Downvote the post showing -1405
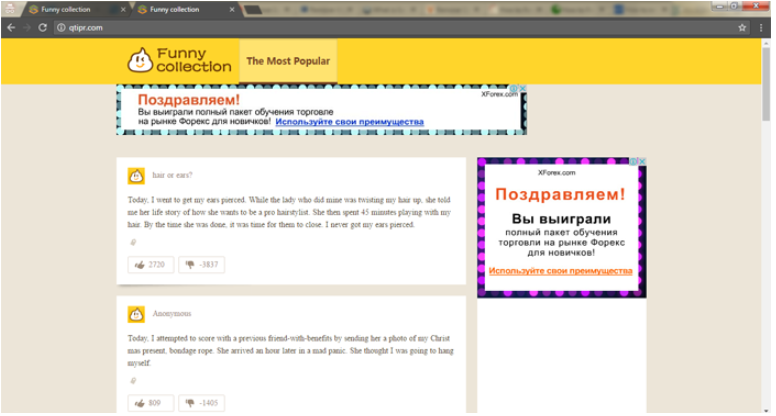Image resolution: width=776 pixels, height=416 pixels. pyautogui.click(x=201, y=403)
